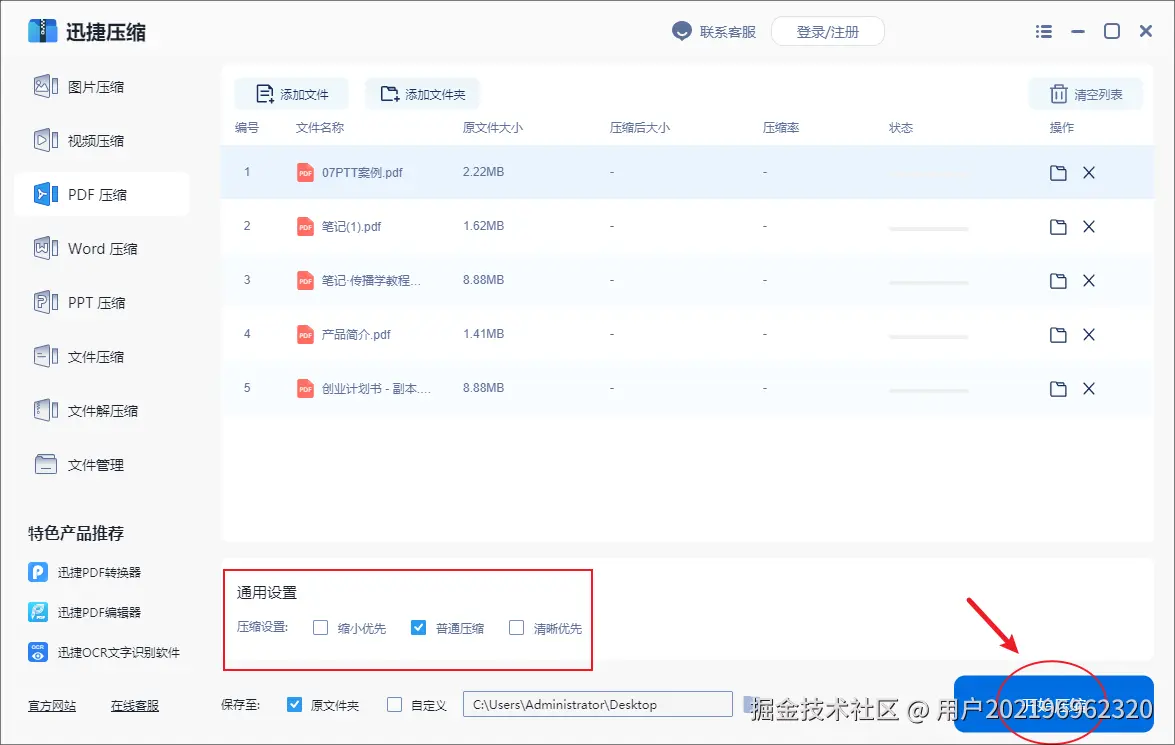Click the 文件名称 column header
The height and width of the screenshot is (745, 1175).
[x=320, y=127]
